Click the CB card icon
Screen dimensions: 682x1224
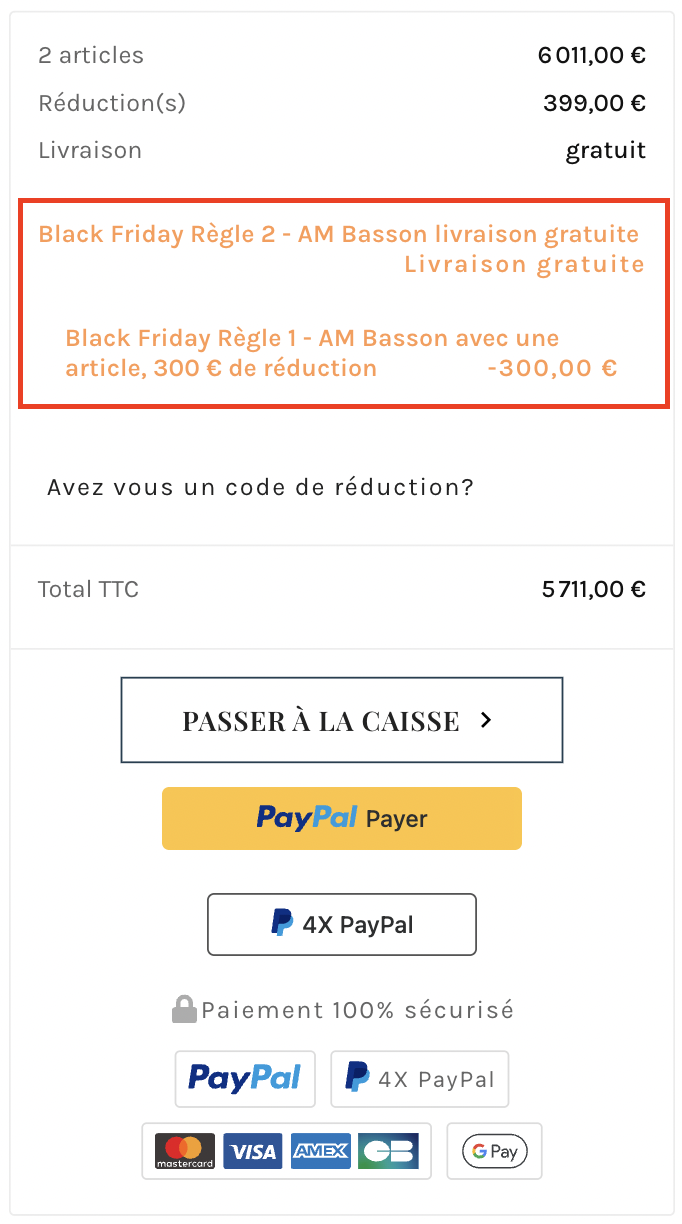pyautogui.click(x=388, y=1152)
